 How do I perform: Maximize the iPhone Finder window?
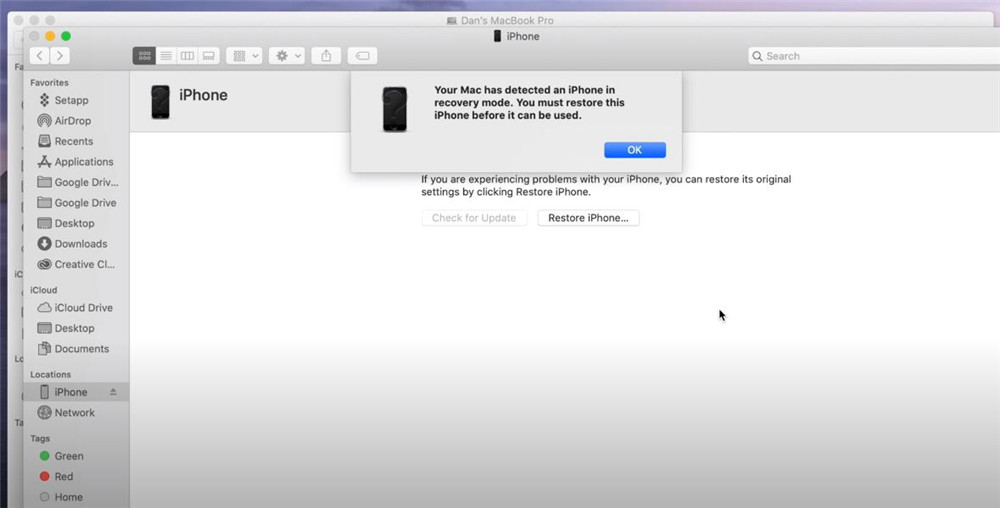(65, 36)
